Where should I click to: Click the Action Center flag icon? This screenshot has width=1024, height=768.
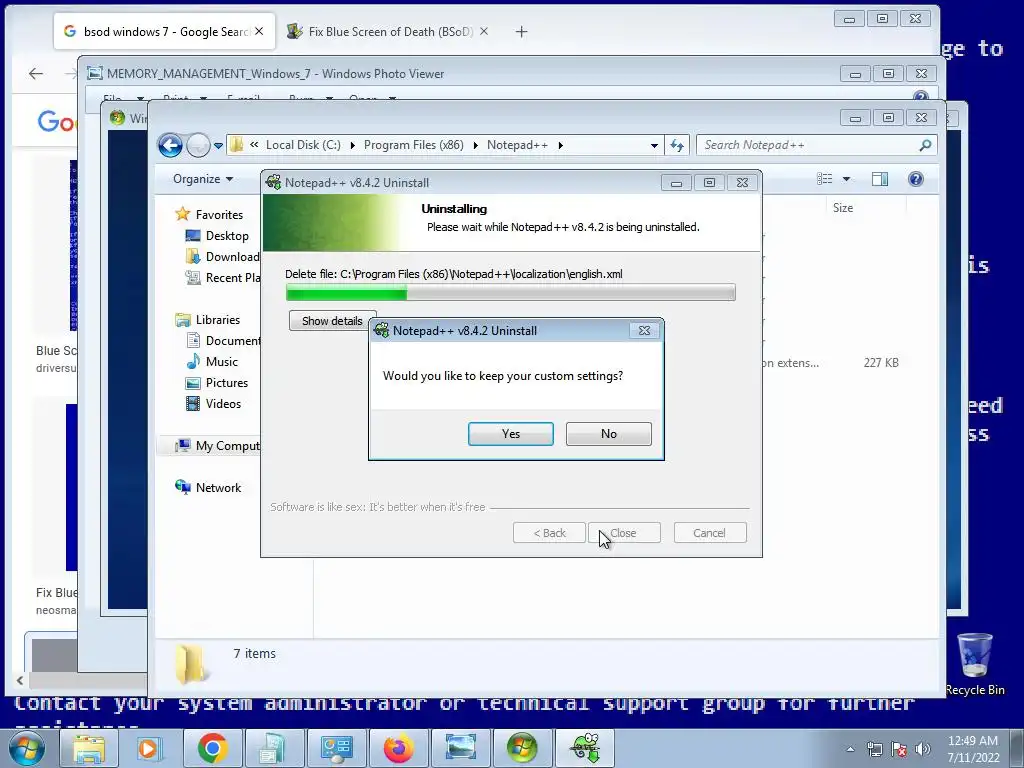point(899,749)
